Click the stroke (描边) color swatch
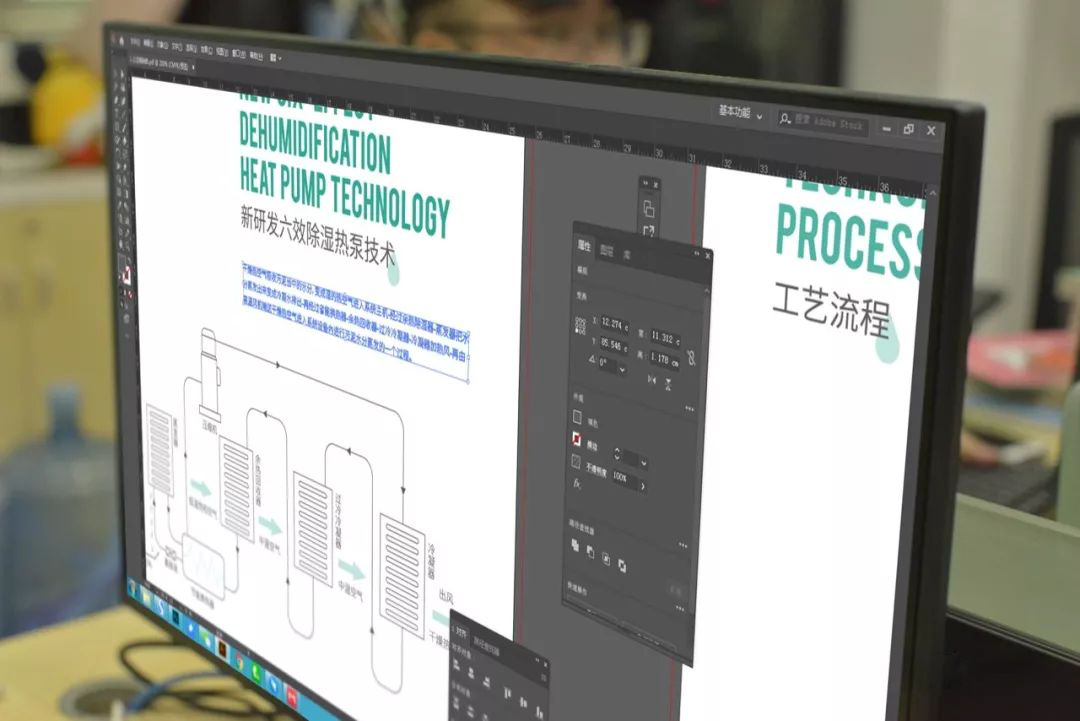The width and height of the screenshot is (1080, 721). tap(577, 439)
